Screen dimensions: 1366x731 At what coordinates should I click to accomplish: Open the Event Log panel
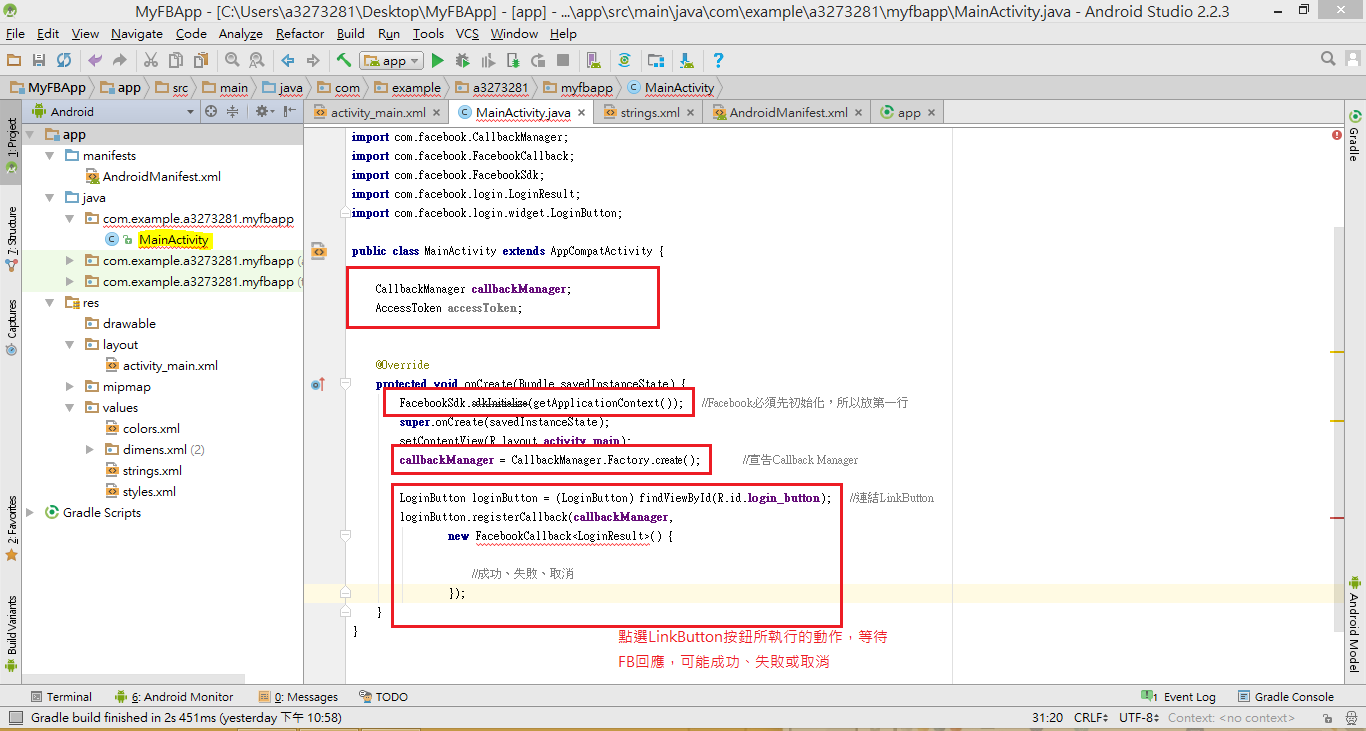1179,697
